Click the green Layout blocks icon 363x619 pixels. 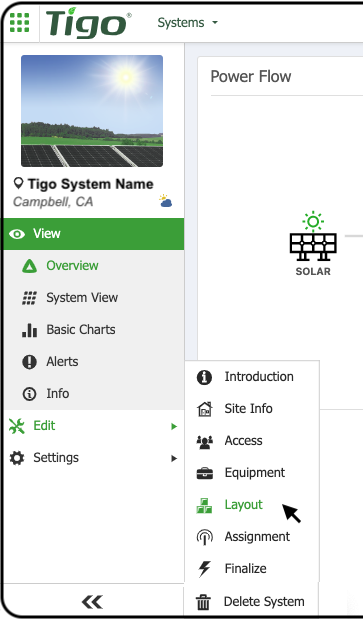pyautogui.click(x=204, y=506)
